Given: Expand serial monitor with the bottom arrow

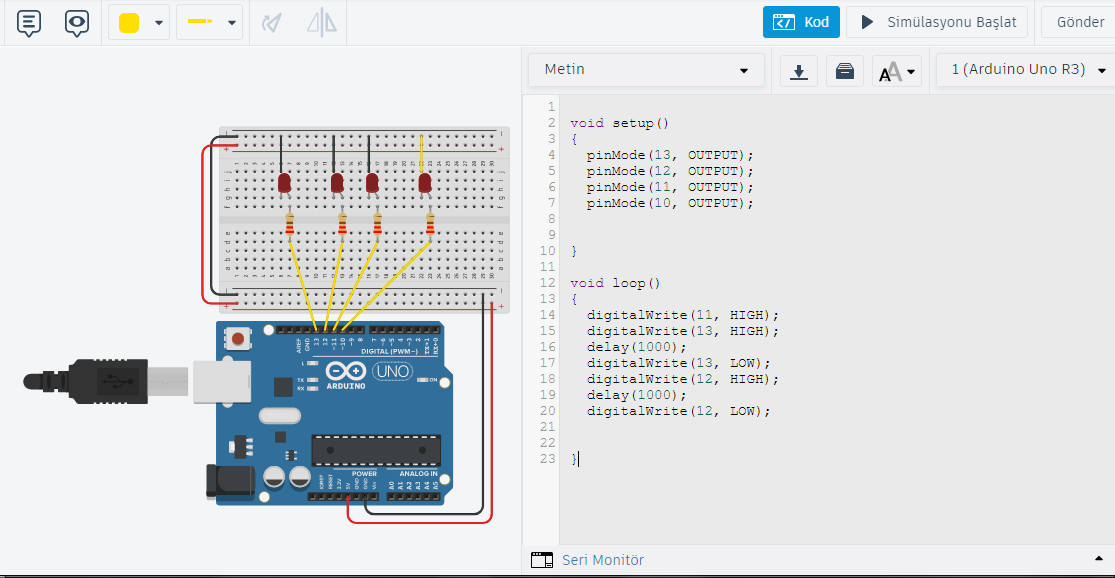Looking at the screenshot, I should pyautogui.click(x=1099, y=558).
